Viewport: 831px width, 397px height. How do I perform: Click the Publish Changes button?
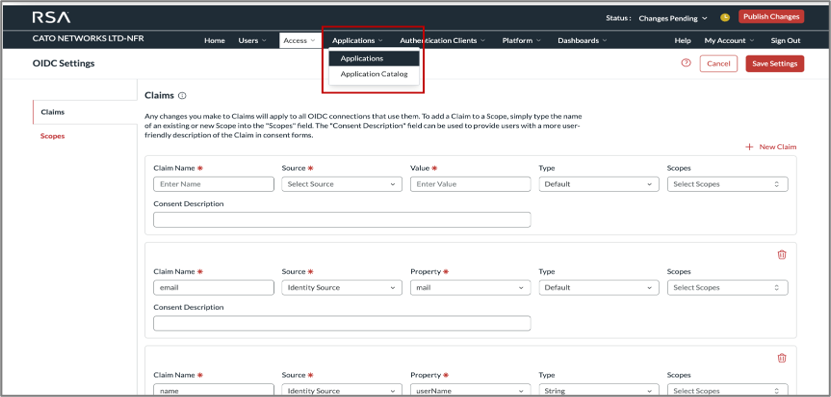771,17
